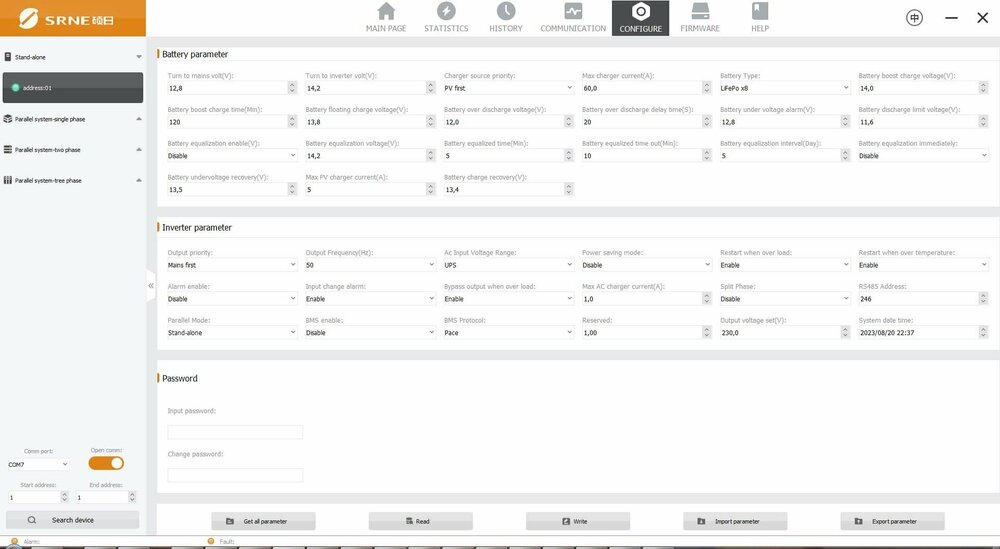Click Output voltage set stepper

point(845,332)
